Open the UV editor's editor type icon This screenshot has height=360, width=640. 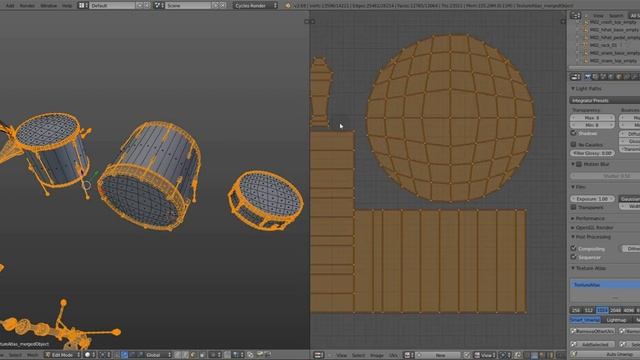pyautogui.click(x=319, y=355)
